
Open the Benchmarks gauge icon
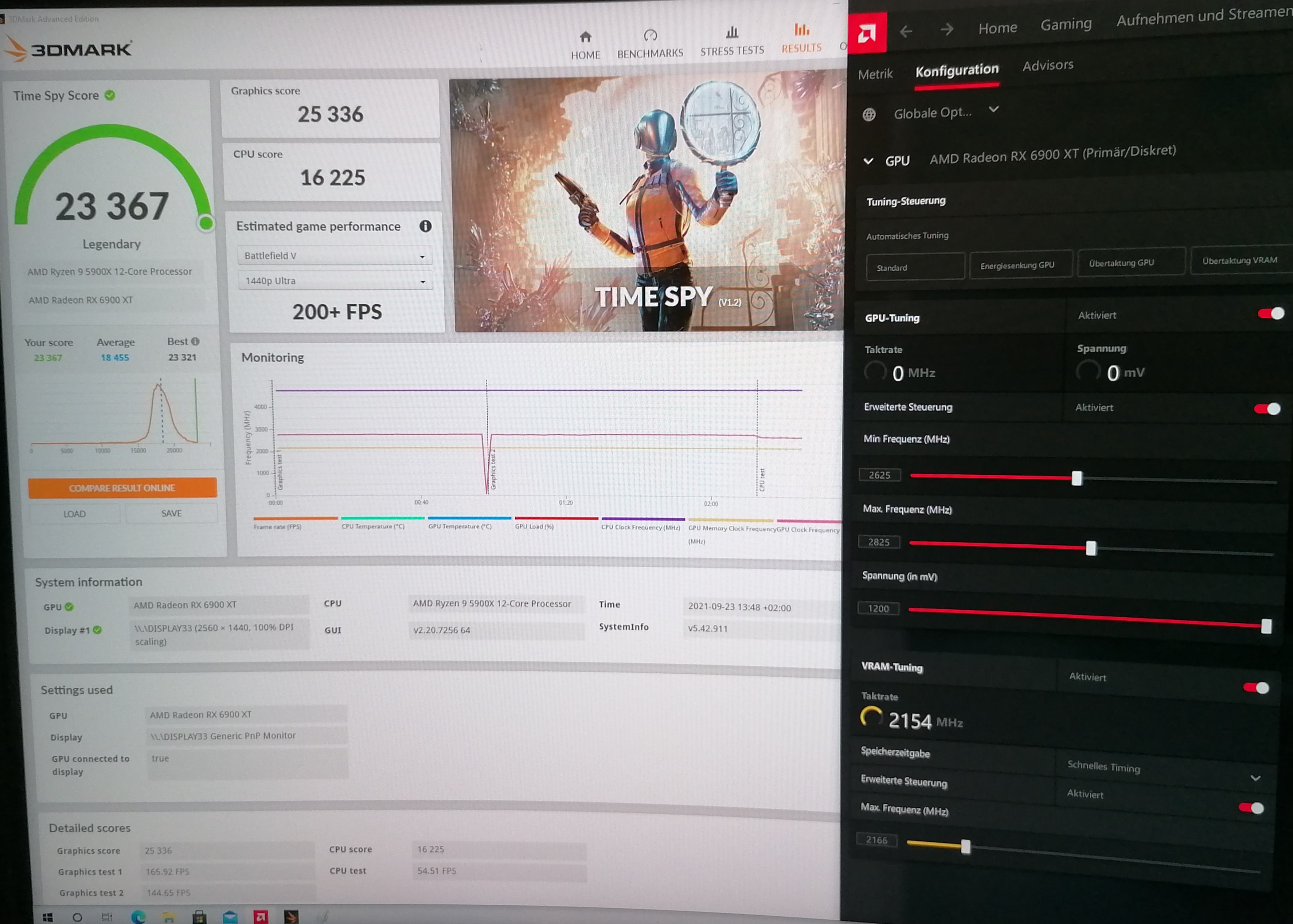coord(650,36)
